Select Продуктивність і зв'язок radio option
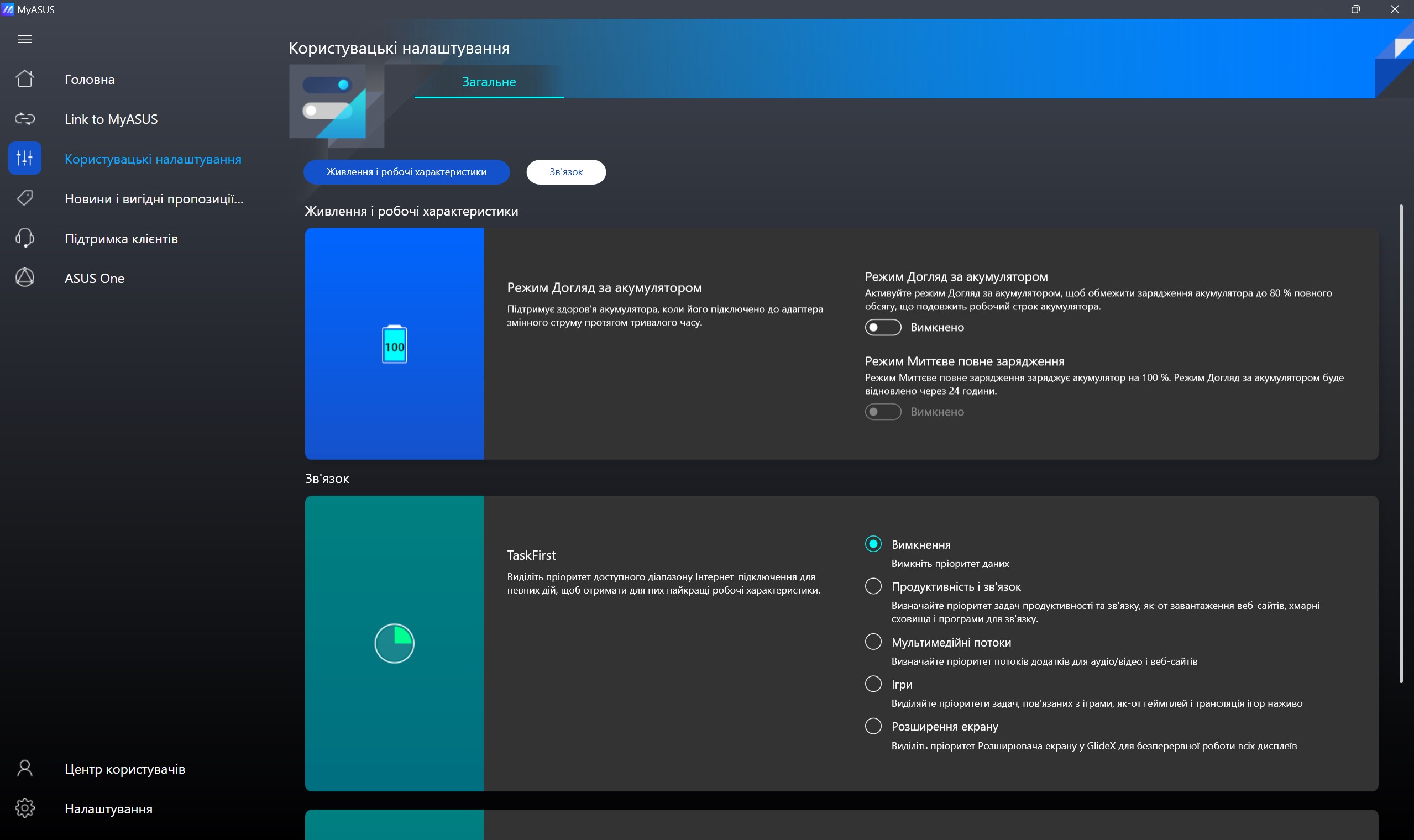This screenshot has width=1414, height=840. (x=873, y=586)
